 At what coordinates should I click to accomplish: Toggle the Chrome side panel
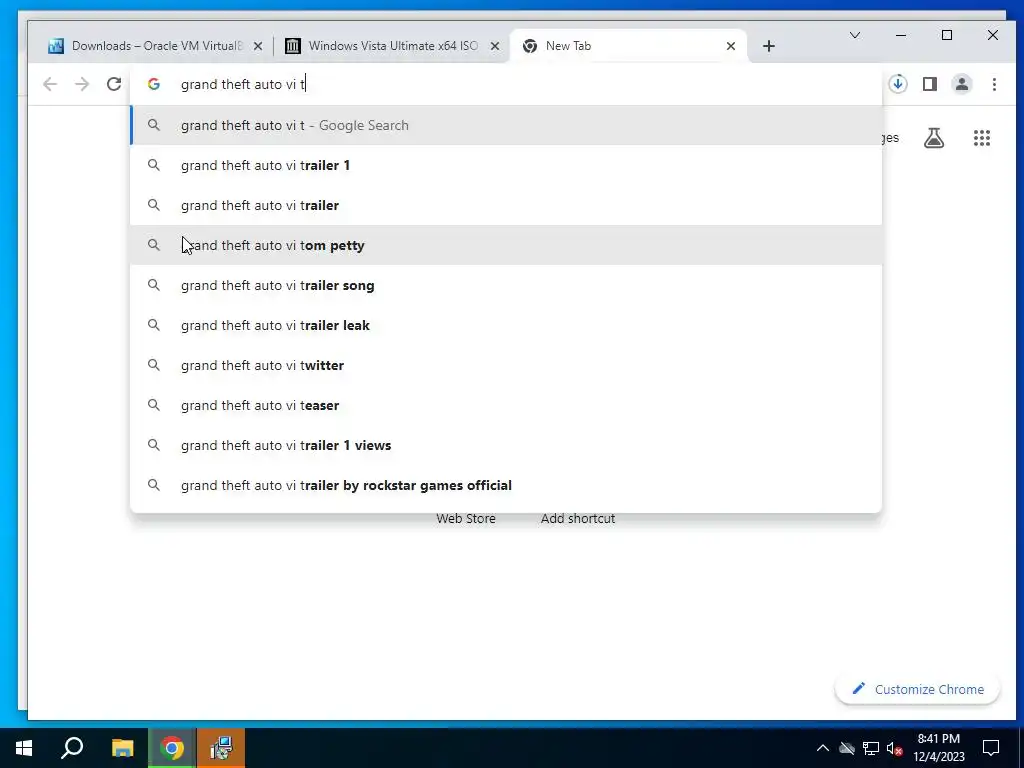click(930, 84)
